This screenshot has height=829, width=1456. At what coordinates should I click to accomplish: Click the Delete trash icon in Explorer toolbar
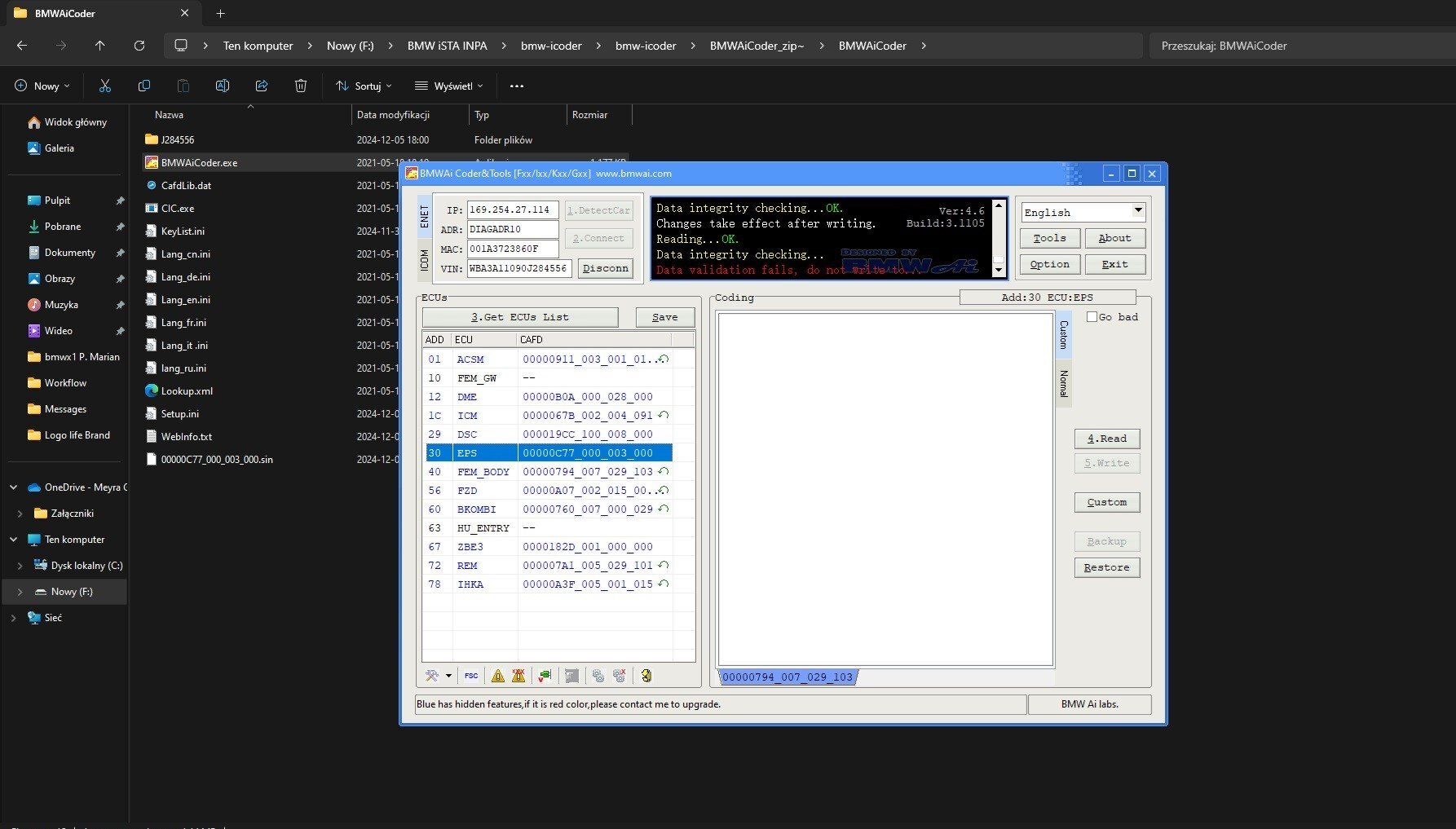(x=301, y=86)
